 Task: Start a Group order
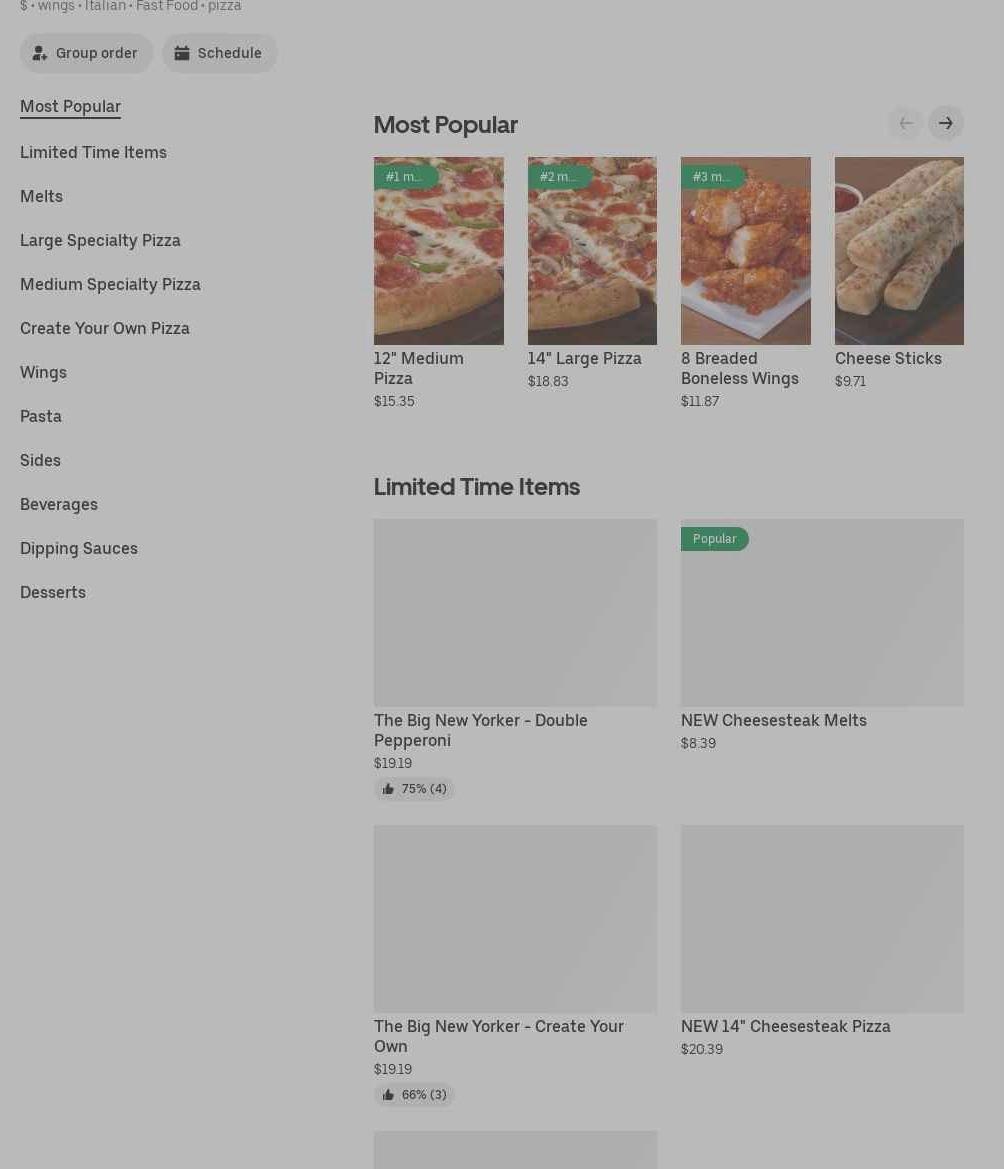point(86,54)
